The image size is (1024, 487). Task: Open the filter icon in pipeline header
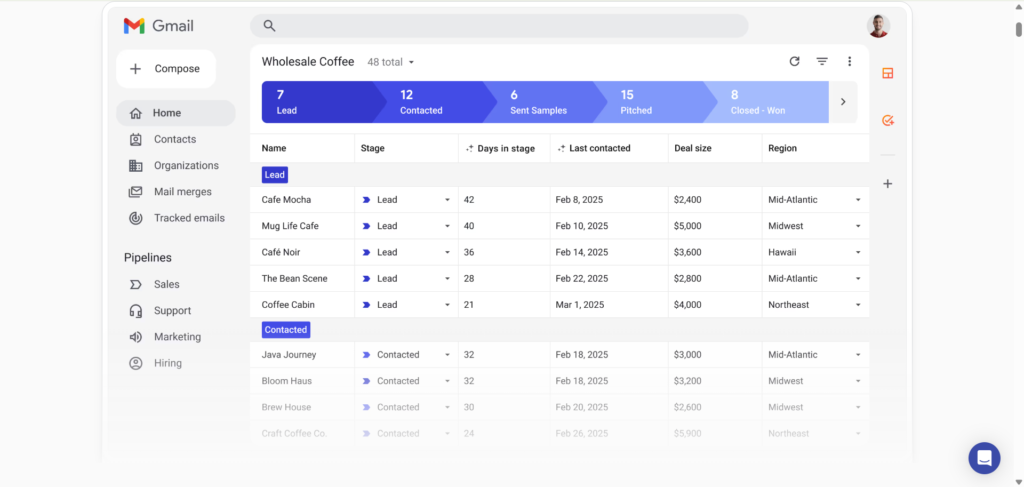pyautogui.click(x=822, y=61)
